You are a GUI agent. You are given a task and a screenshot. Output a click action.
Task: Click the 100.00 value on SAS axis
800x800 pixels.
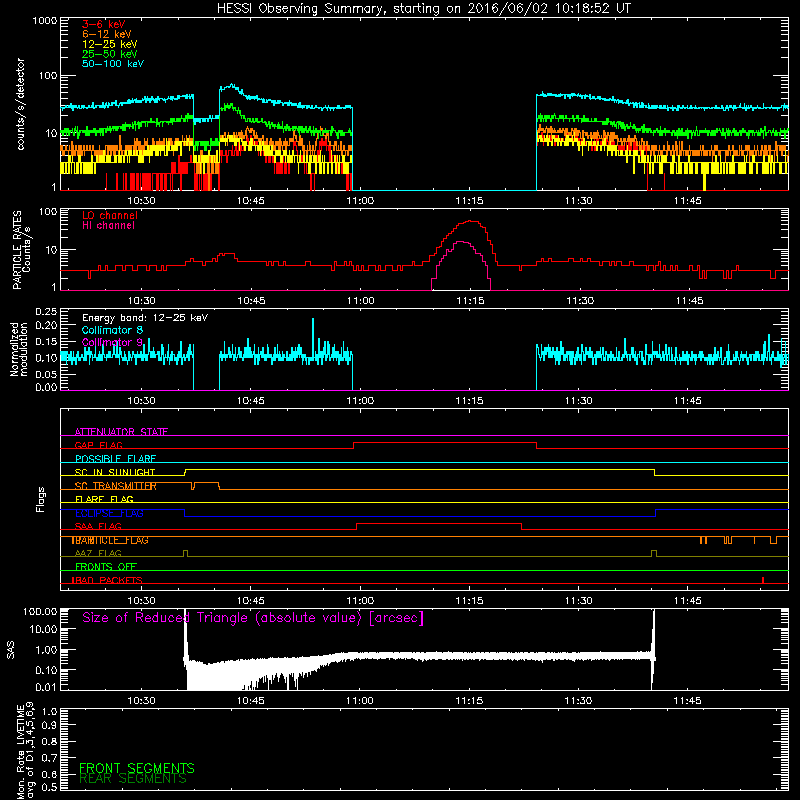point(40,612)
